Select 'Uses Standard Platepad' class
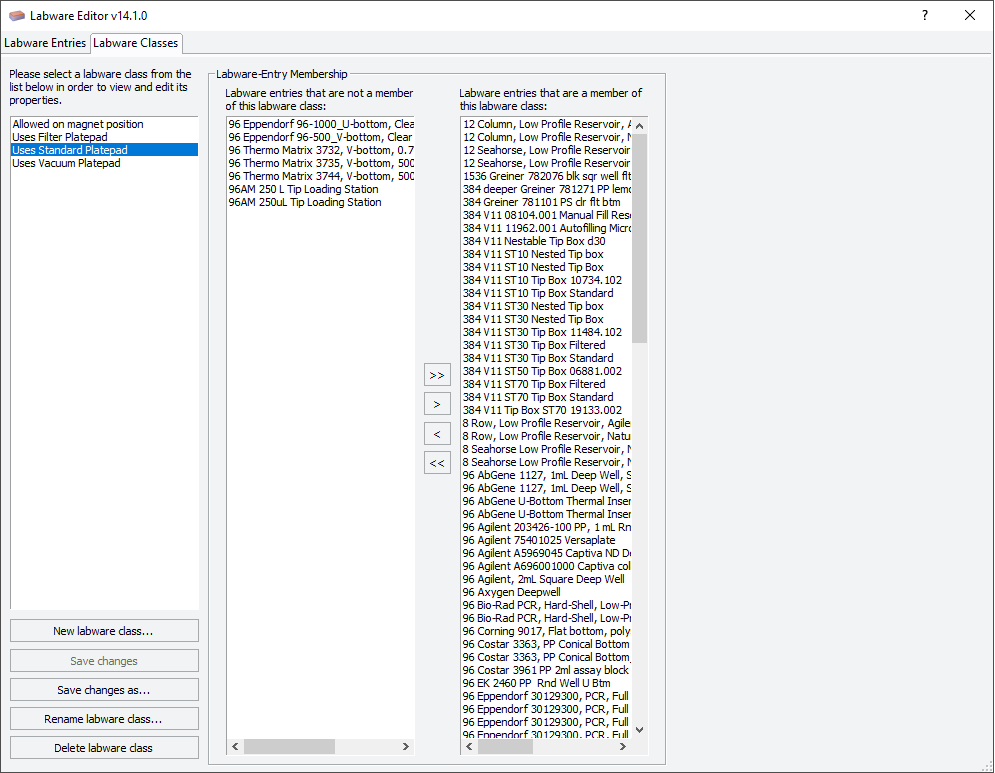Viewport: 995px width, 773px height. click(x=104, y=150)
